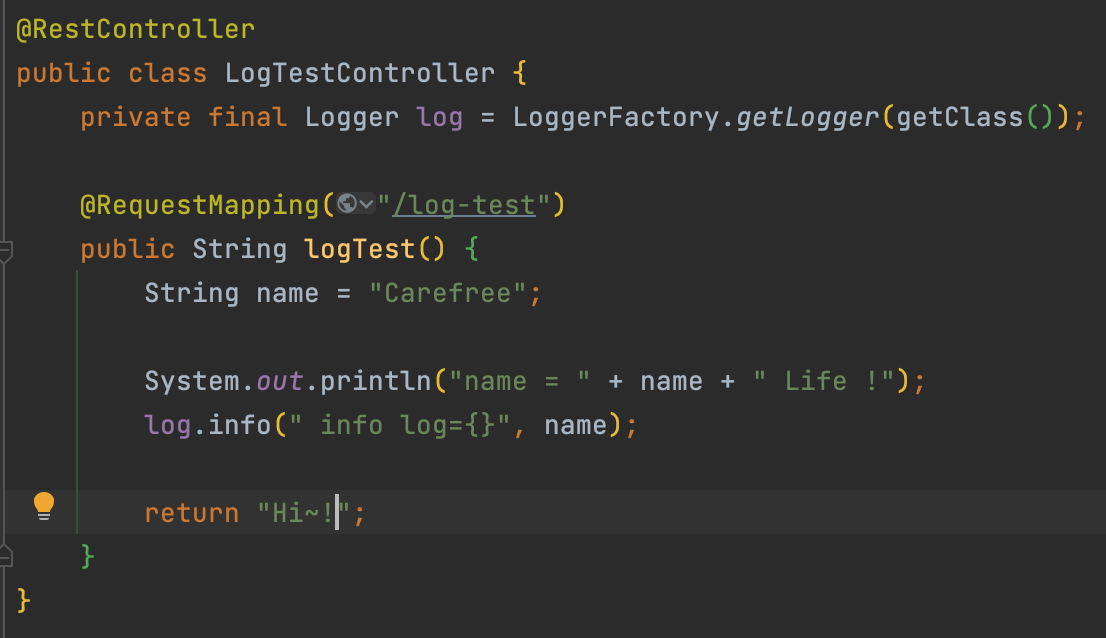
Task: Click the fold end marker near closing brace
Action: point(6,556)
